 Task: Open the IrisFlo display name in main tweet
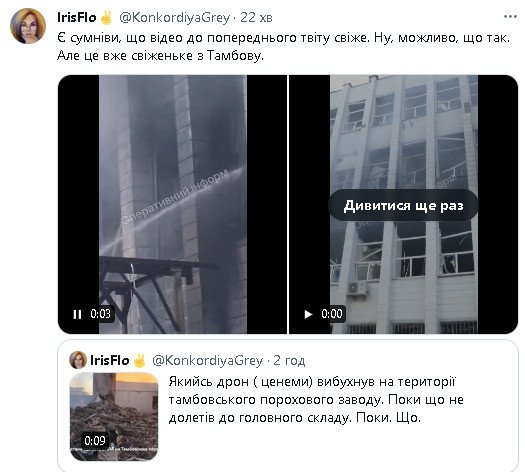pyautogui.click(x=77, y=17)
